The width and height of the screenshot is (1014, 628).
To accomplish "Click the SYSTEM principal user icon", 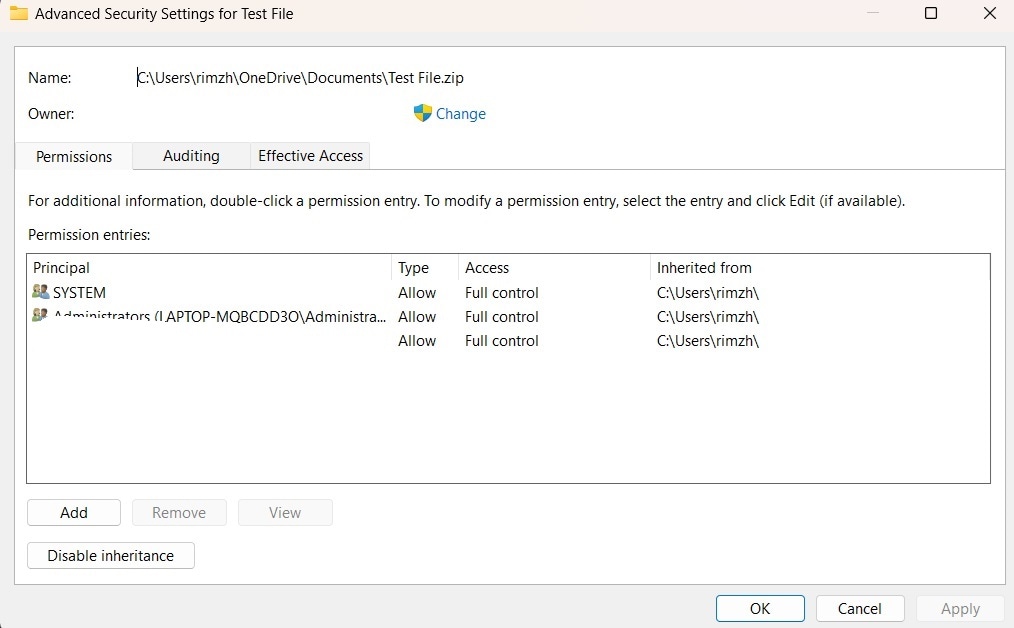I will pyautogui.click(x=40, y=293).
